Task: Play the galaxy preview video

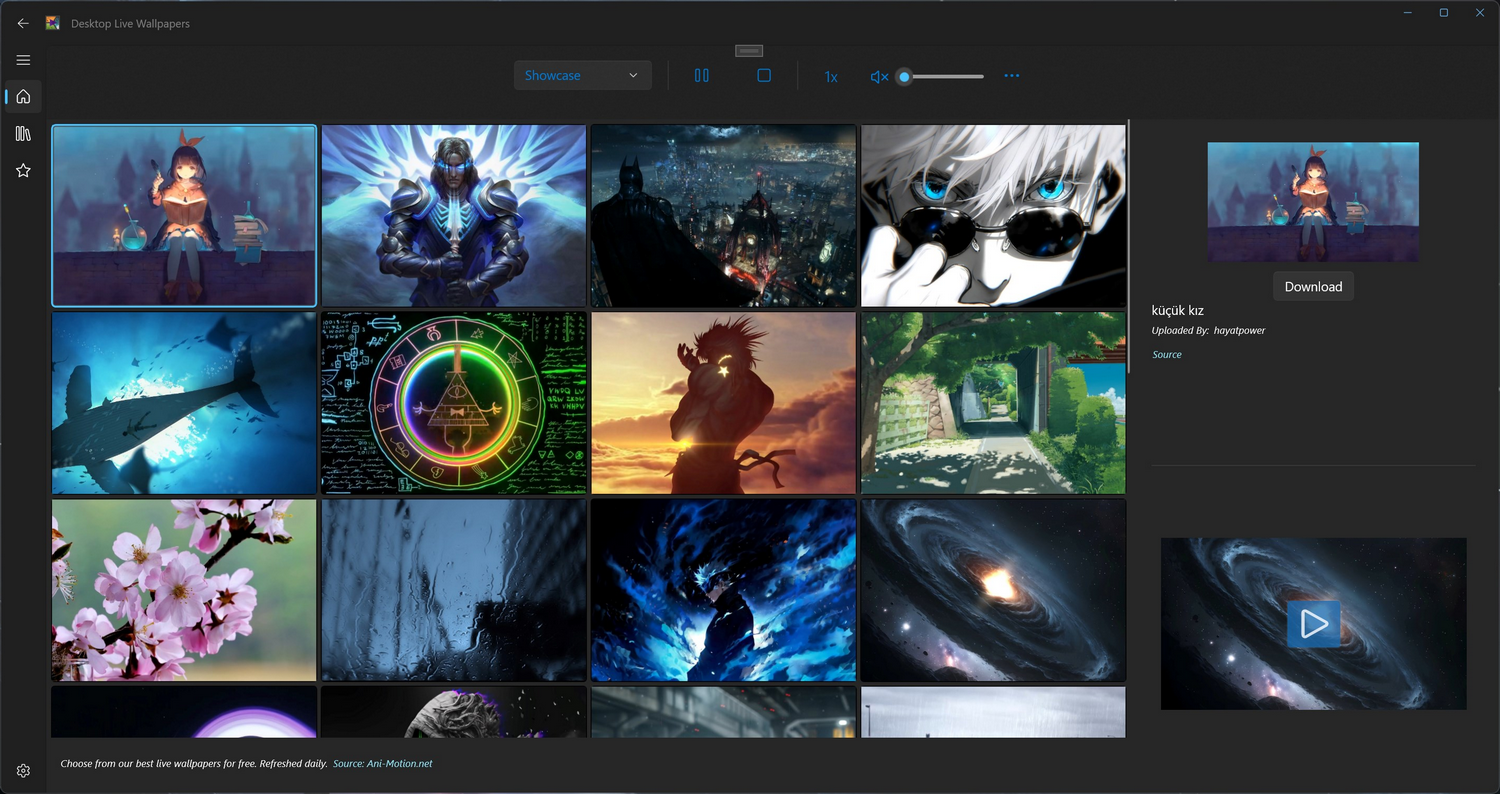Action: [1314, 624]
